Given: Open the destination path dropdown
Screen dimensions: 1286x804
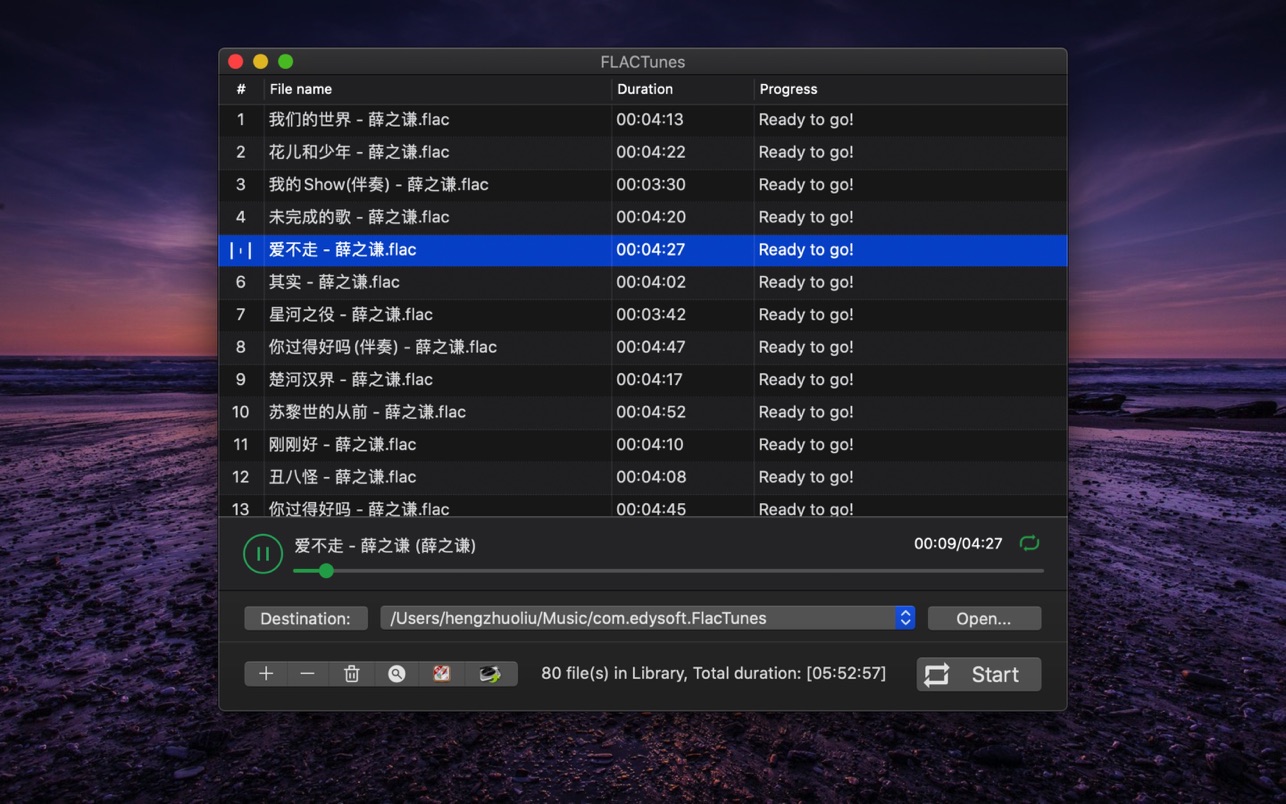Looking at the screenshot, I should [x=904, y=618].
